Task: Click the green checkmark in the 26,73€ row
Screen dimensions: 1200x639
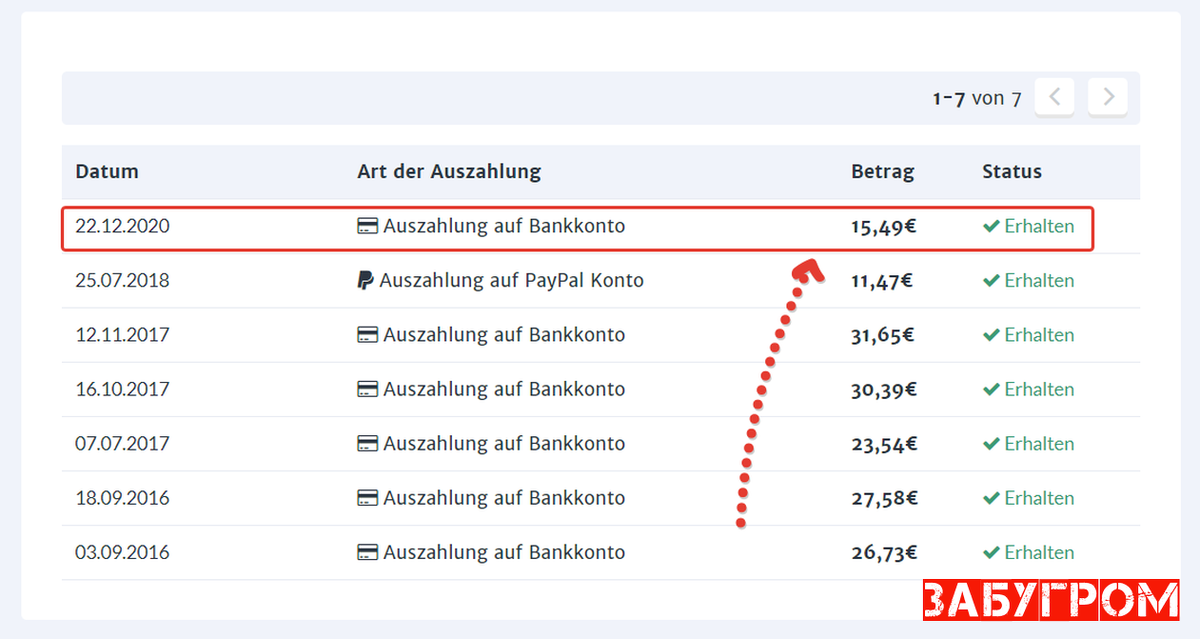Action: pos(991,552)
